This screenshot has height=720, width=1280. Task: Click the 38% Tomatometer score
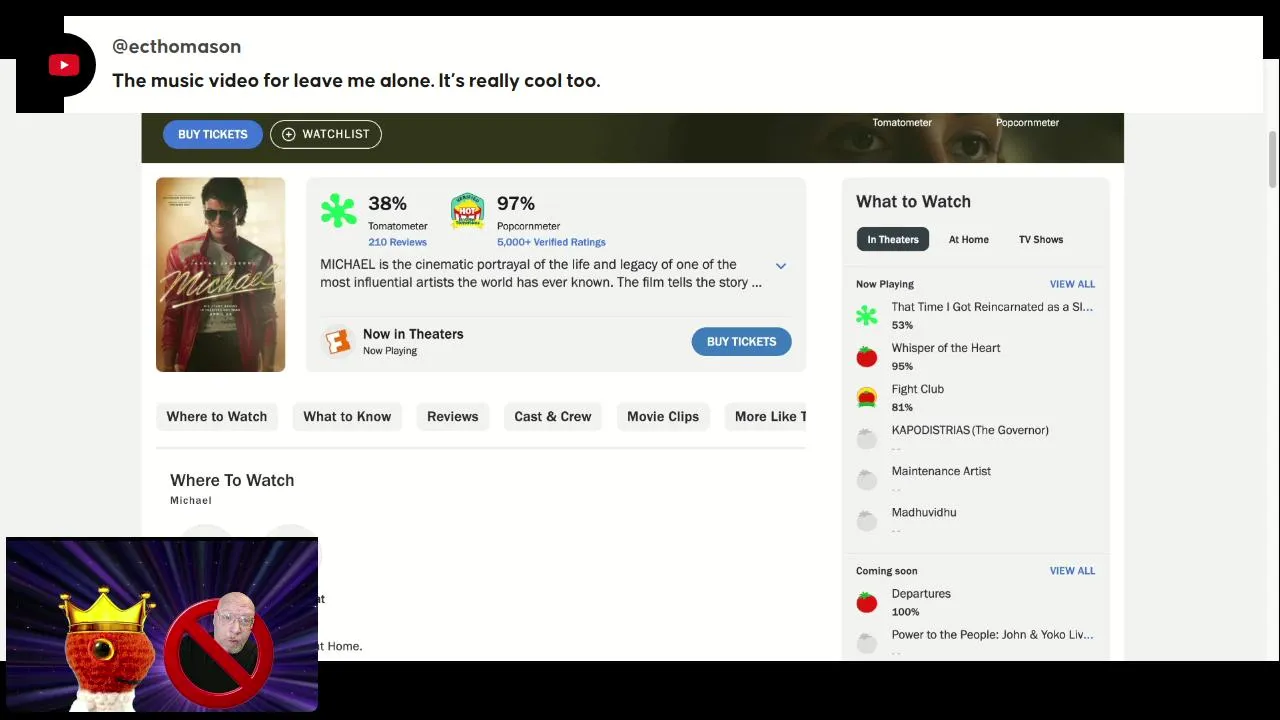tap(387, 203)
